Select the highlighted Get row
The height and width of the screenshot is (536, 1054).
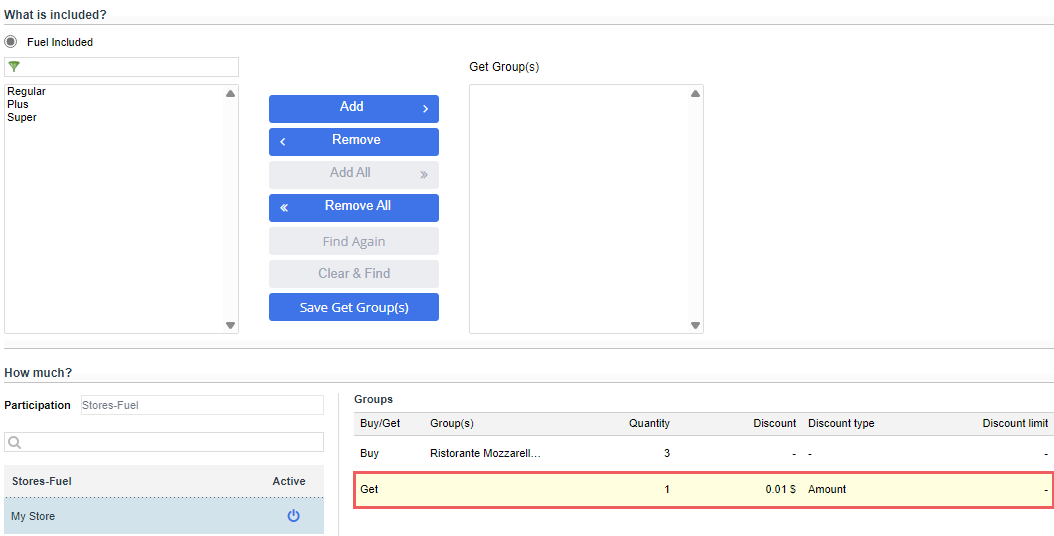point(704,490)
